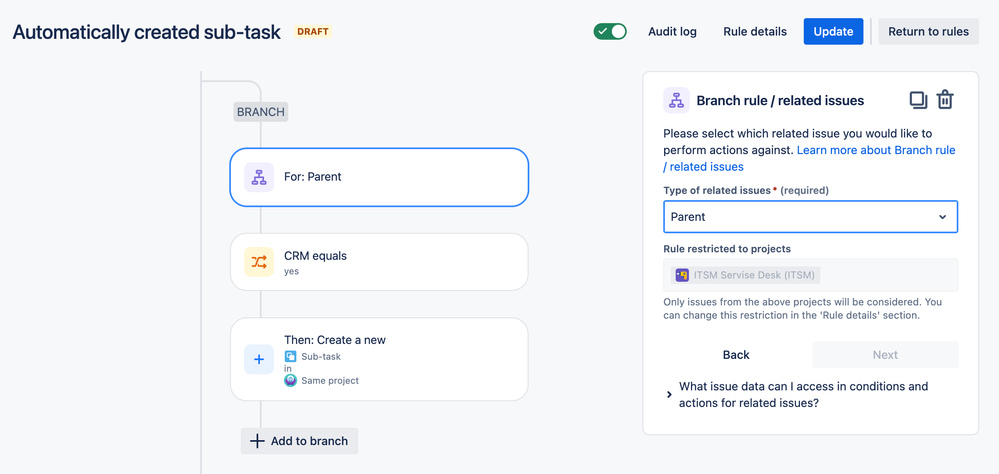Image resolution: width=999 pixels, height=474 pixels.
Task: Delete the branch rule with trash icon
Action: [945, 100]
